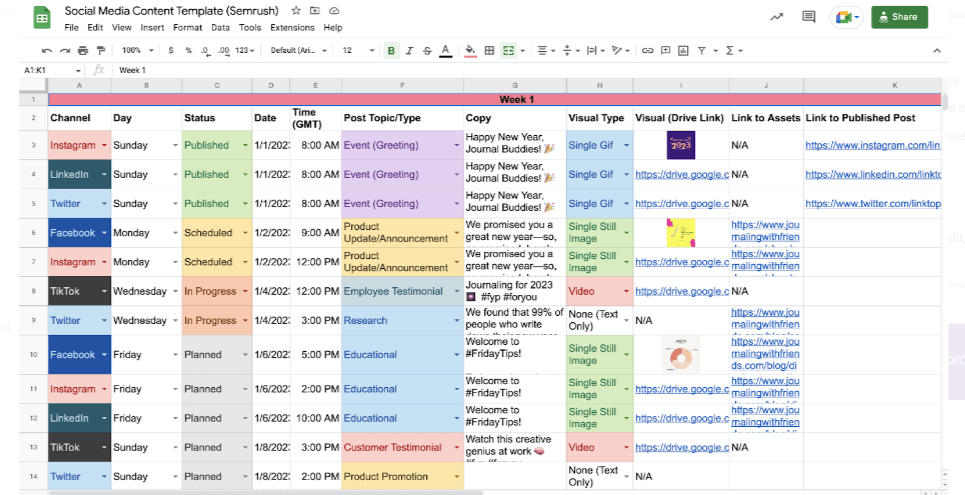Click the Merge cells icon
This screenshot has width=965, height=495.
coord(508,50)
